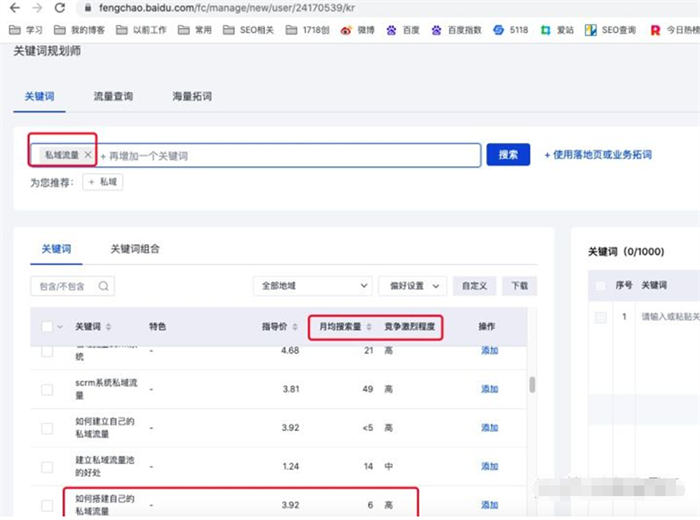Image resolution: width=700 pixels, height=520 pixels.
Task: Switch to the 流量查询 tab
Action: point(112,97)
